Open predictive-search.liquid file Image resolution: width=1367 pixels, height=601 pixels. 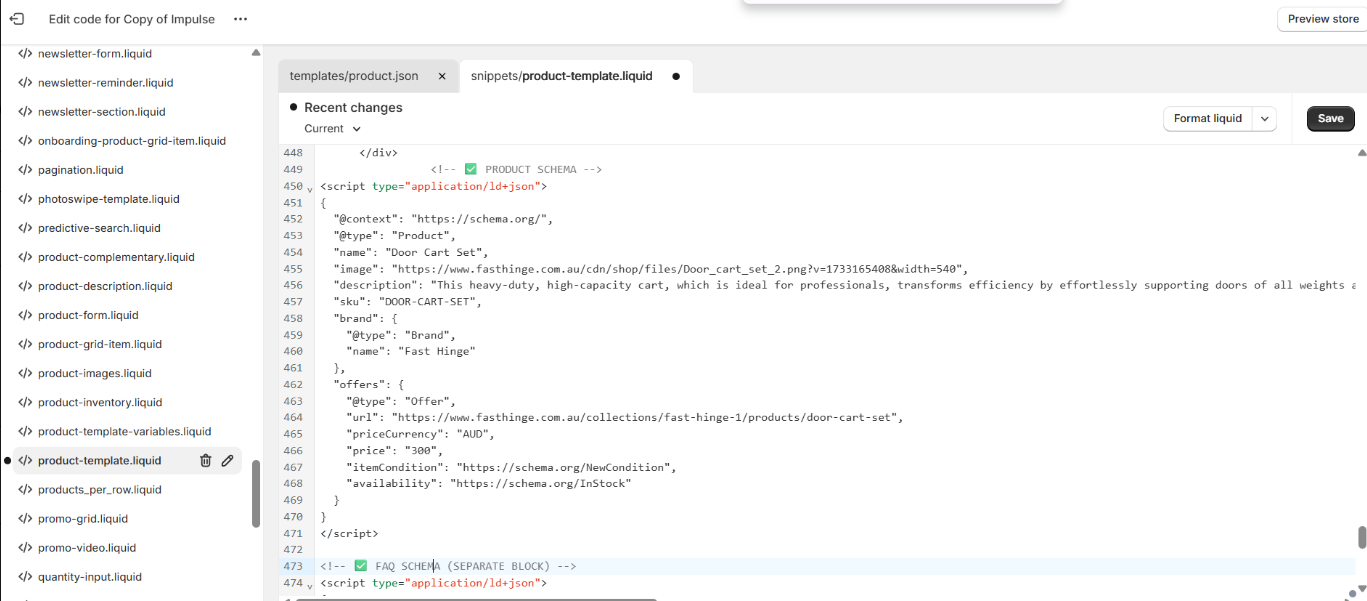(x=99, y=228)
